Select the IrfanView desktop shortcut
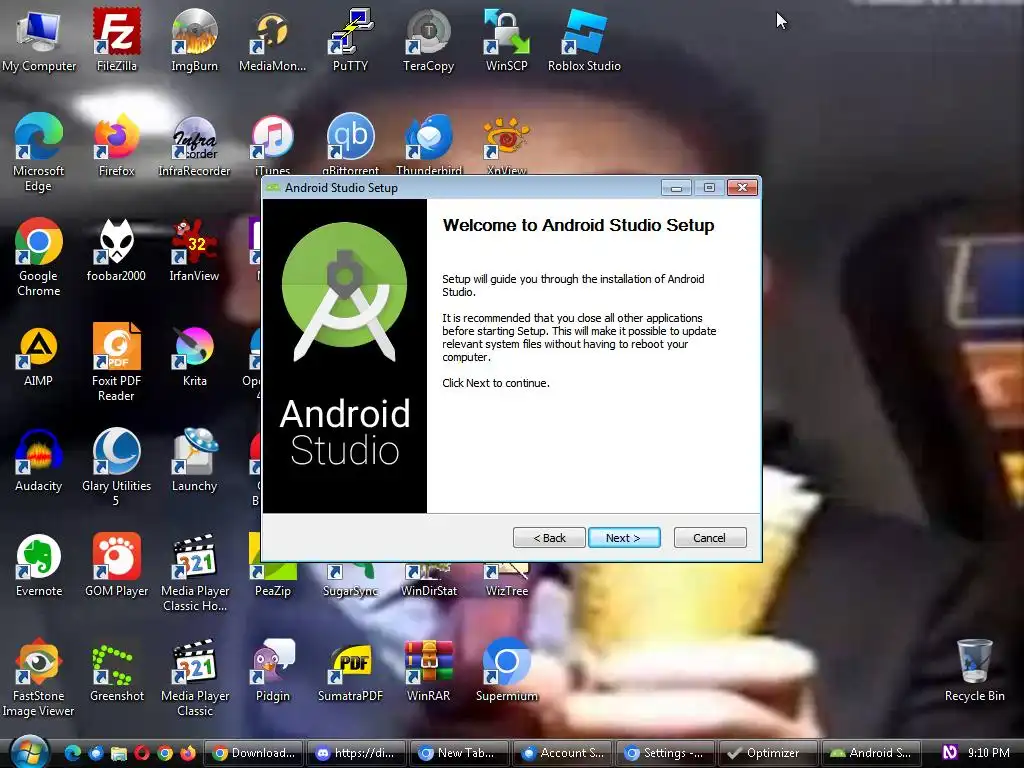Viewport: 1024px width, 768px height. click(194, 250)
